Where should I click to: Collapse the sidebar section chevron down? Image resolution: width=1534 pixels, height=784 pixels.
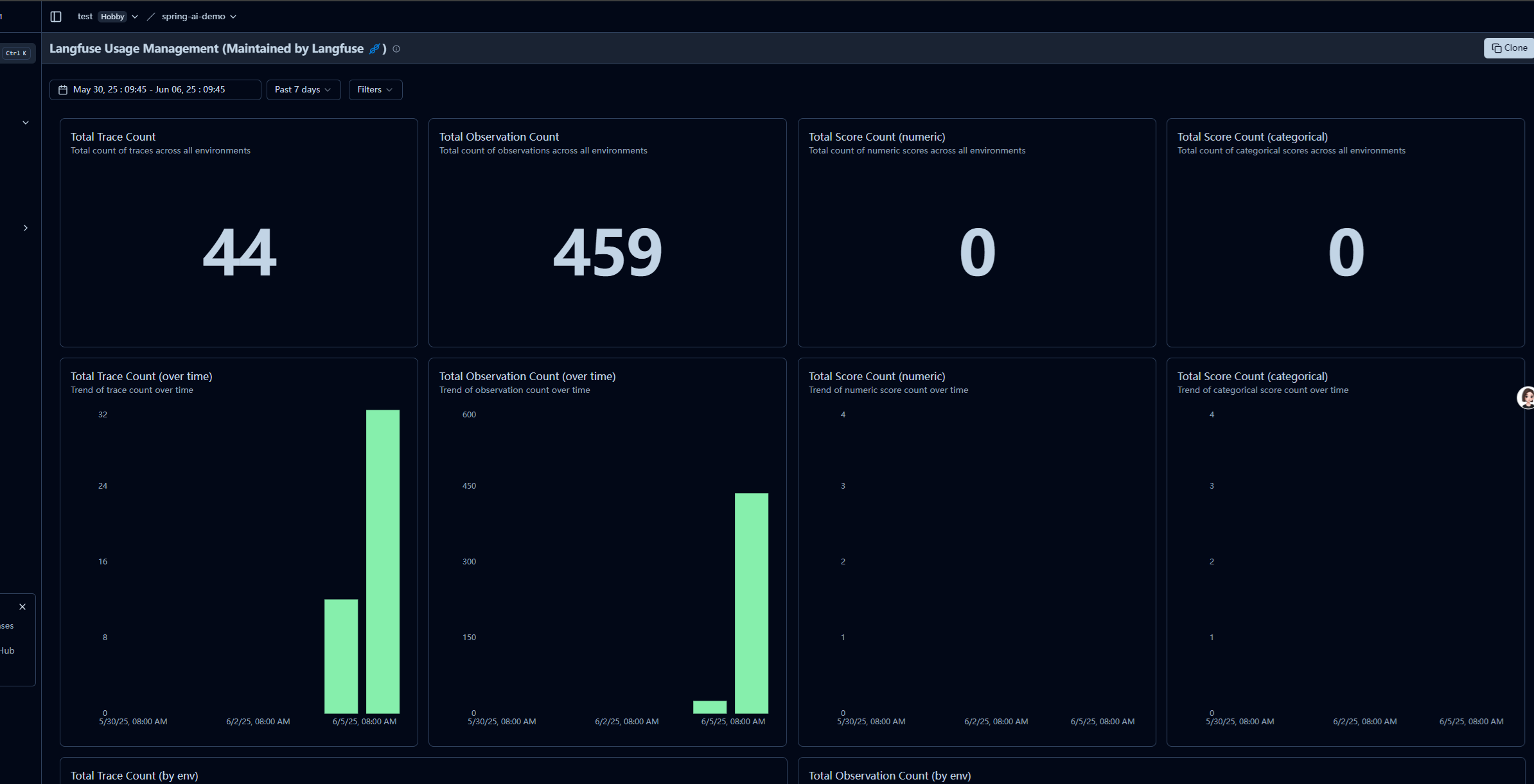26,123
